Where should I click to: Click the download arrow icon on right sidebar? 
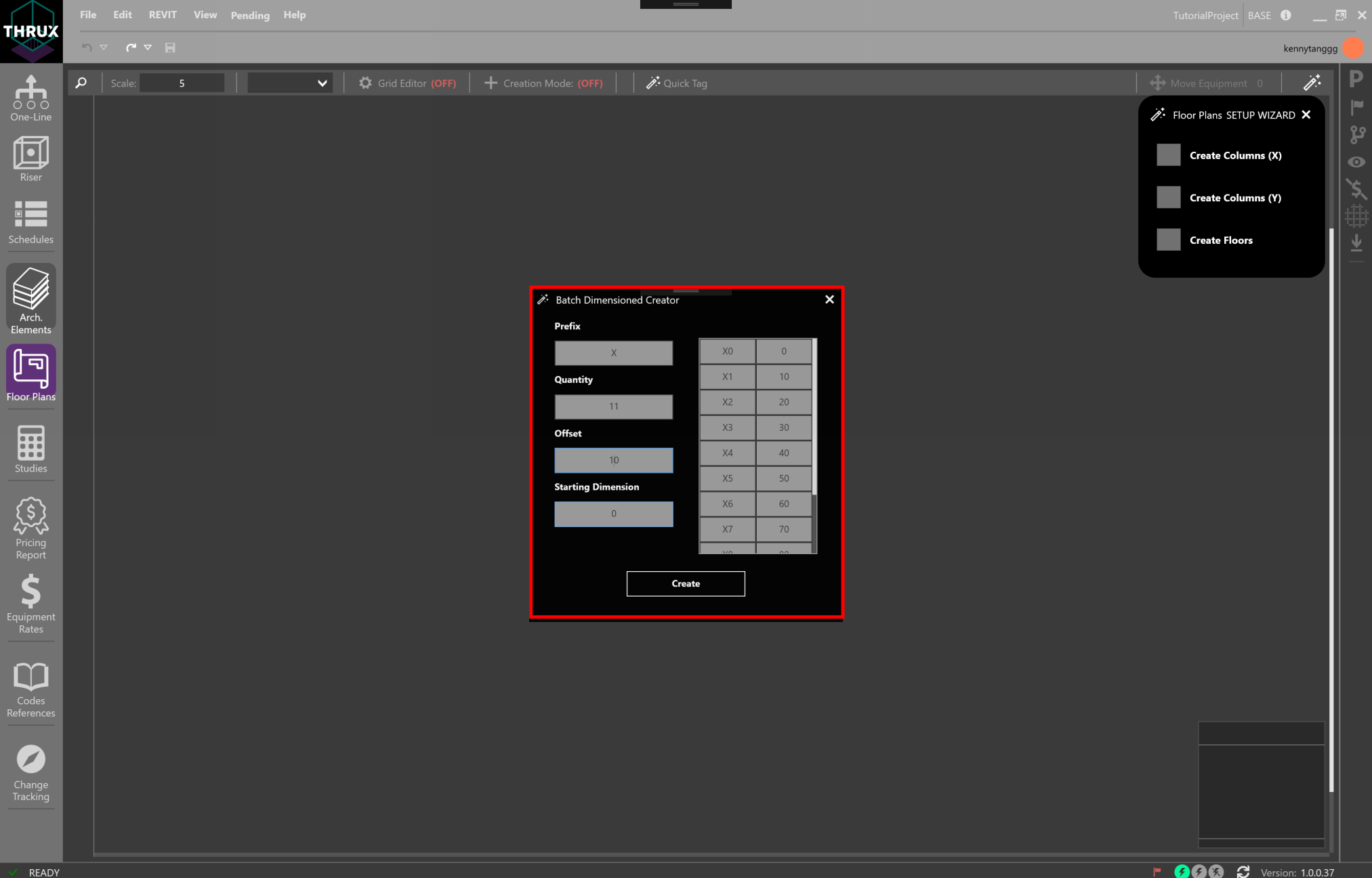pyautogui.click(x=1356, y=242)
